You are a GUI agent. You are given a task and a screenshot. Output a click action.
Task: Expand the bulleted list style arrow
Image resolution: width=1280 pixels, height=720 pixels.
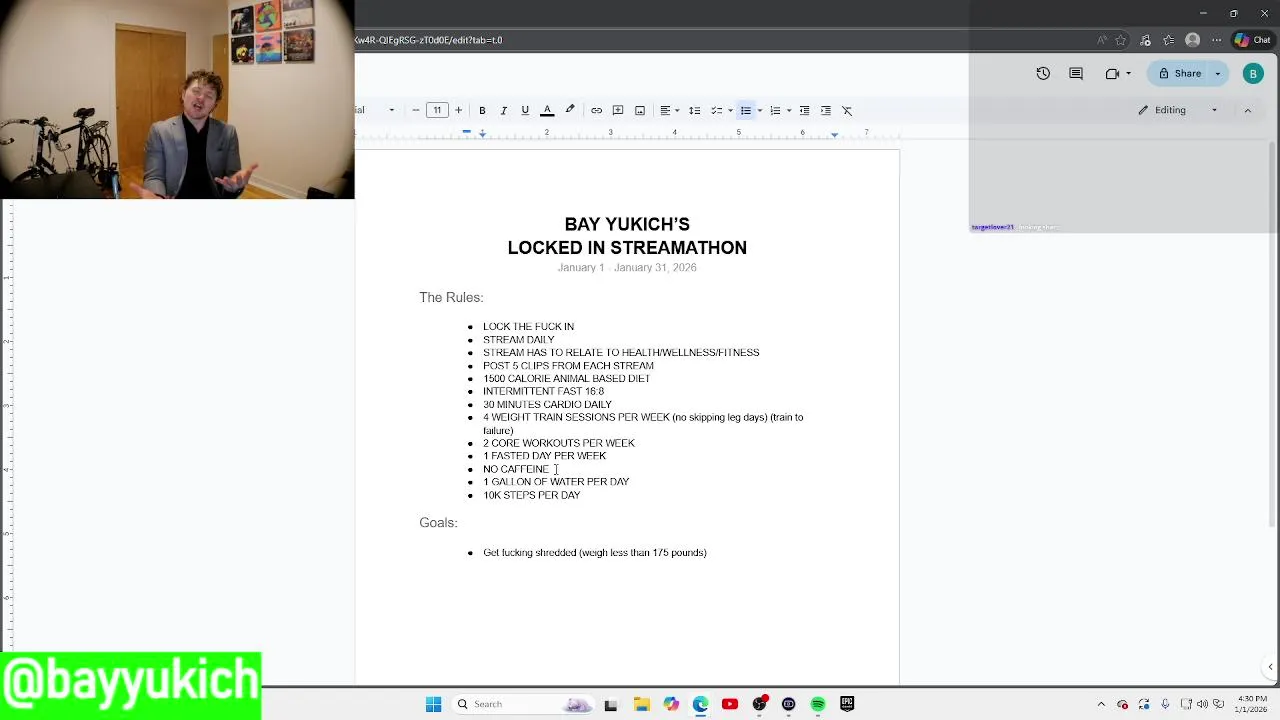click(x=759, y=110)
